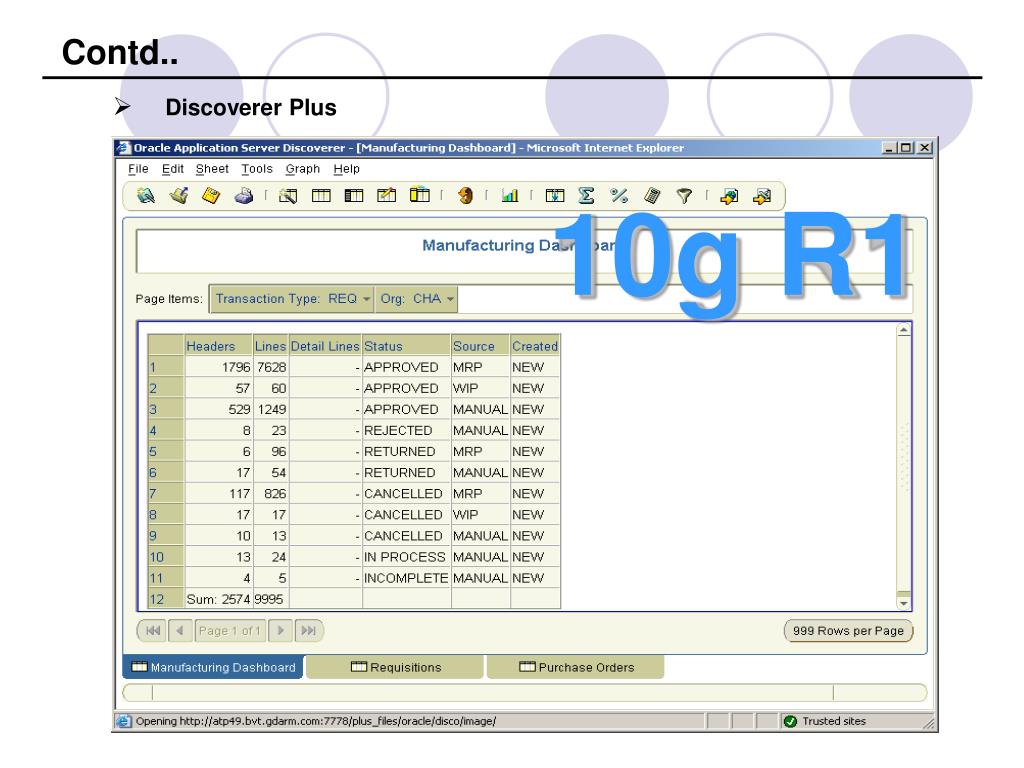Click the INCOMPLETE status cell

(x=407, y=578)
